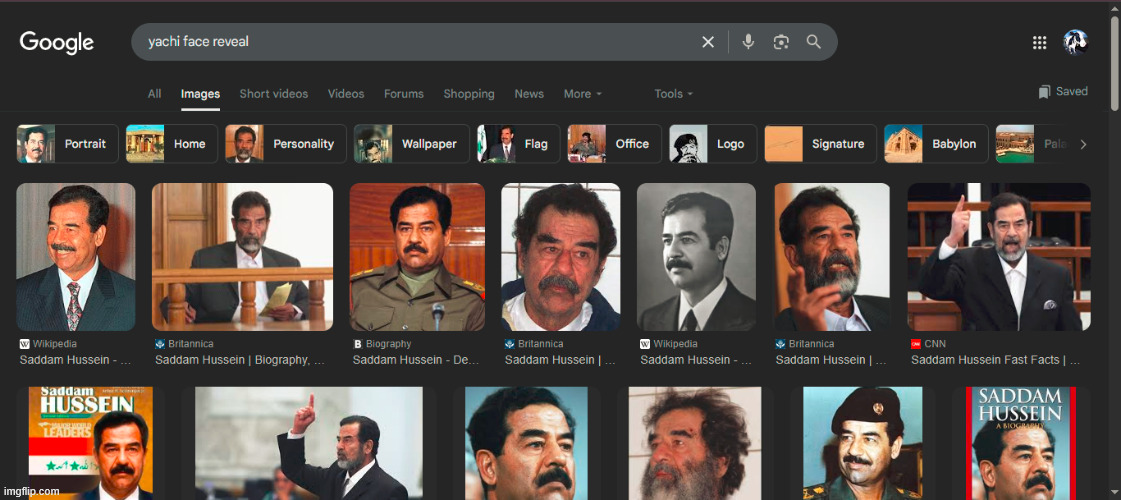Choose the Signature filter chip
The image size is (1121, 500).
(821, 144)
